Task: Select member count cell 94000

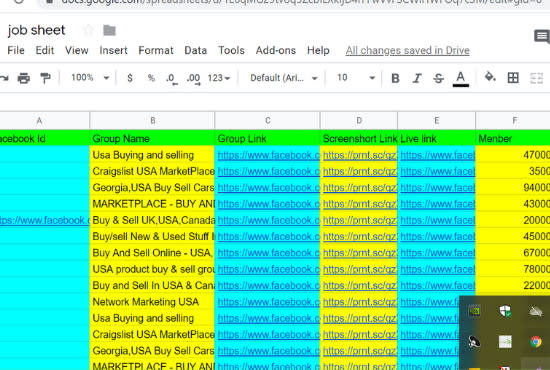Action: tap(513, 188)
